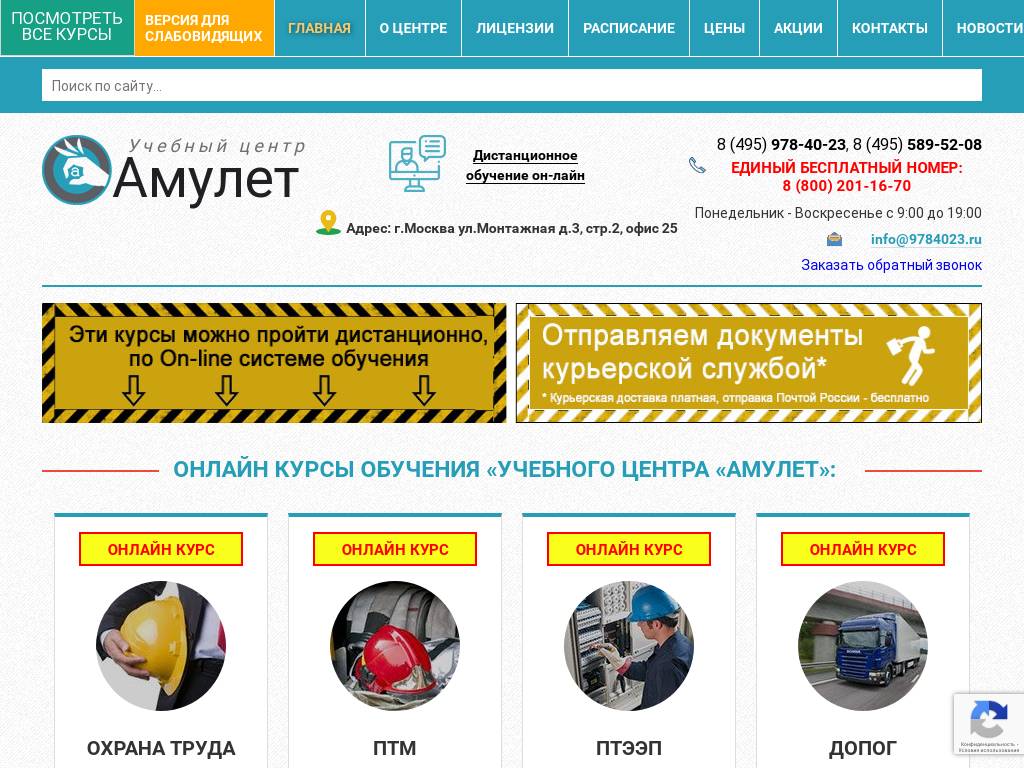
Task: Click the reCAPTCHA badge
Action: [x=989, y=723]
